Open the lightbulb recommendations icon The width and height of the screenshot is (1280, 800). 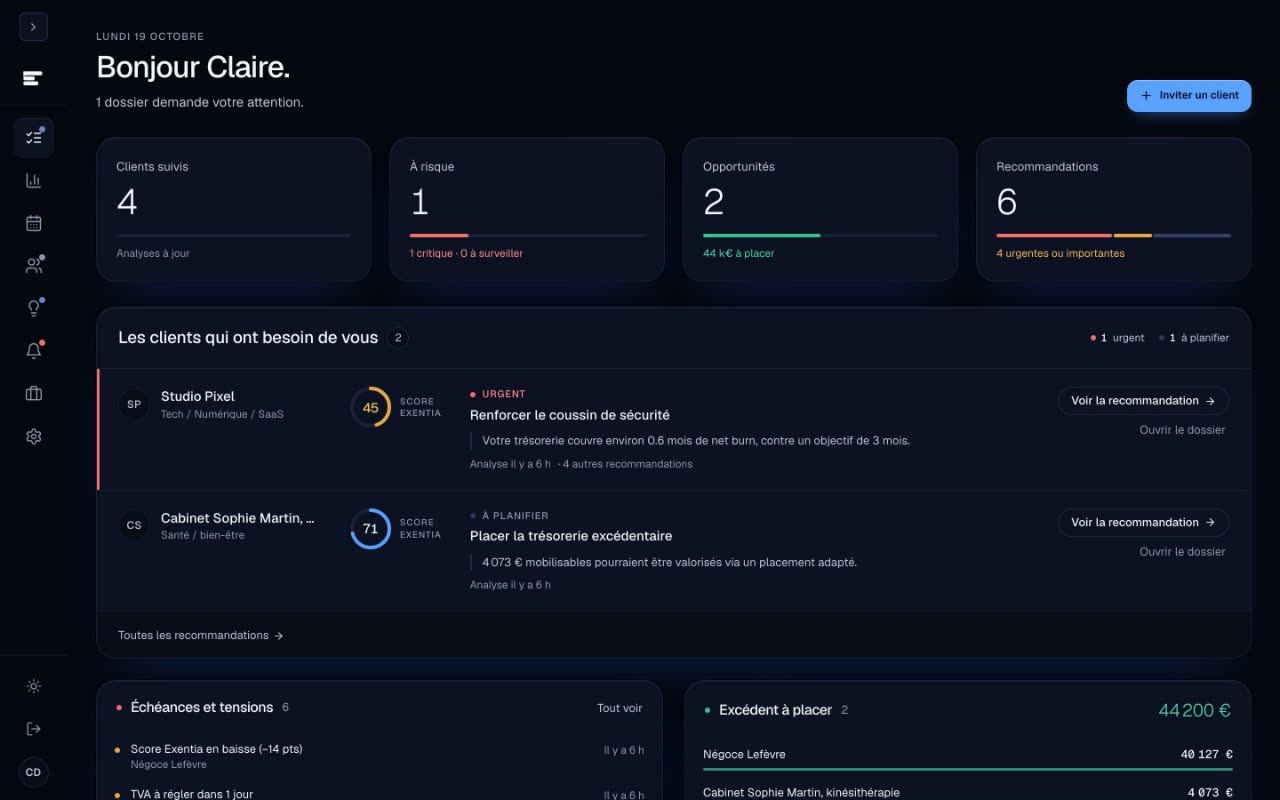coord(33,308)
